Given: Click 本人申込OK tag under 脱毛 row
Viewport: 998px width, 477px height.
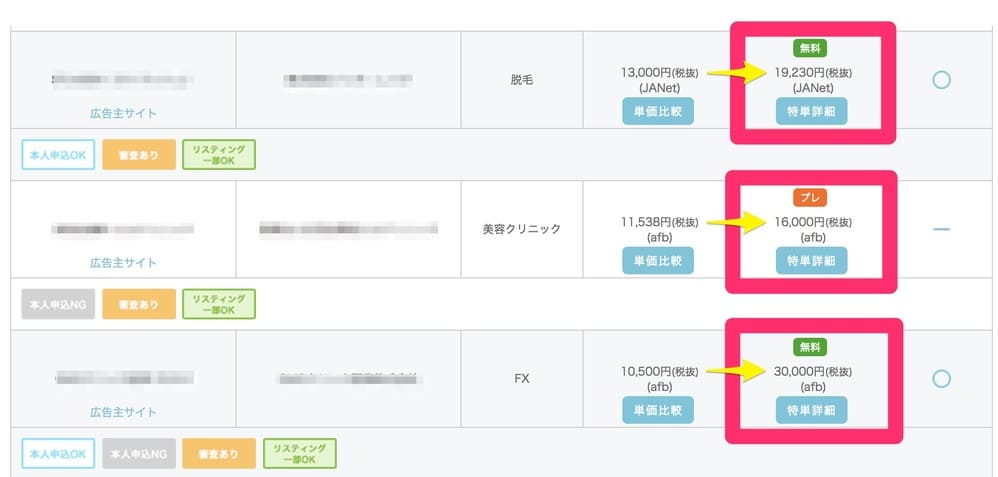Looking at the screenshot, I should tap(58, 155).
